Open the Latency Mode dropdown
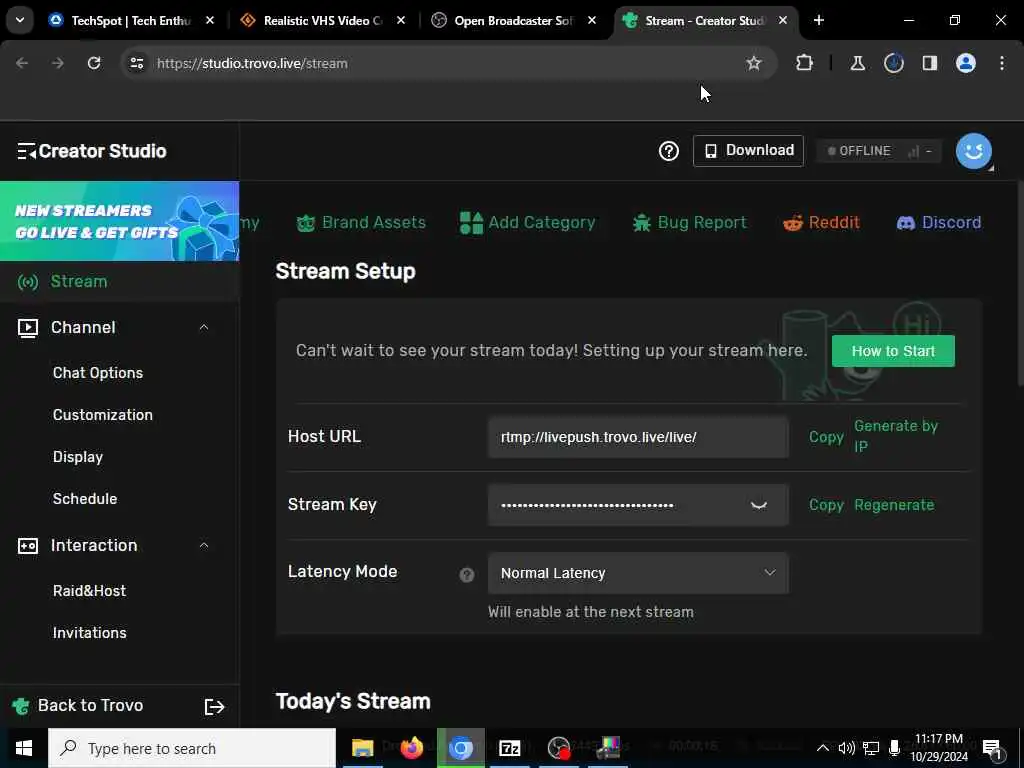Image resolution: width=1024 pixels, height=768 pixels. point(638,573)
